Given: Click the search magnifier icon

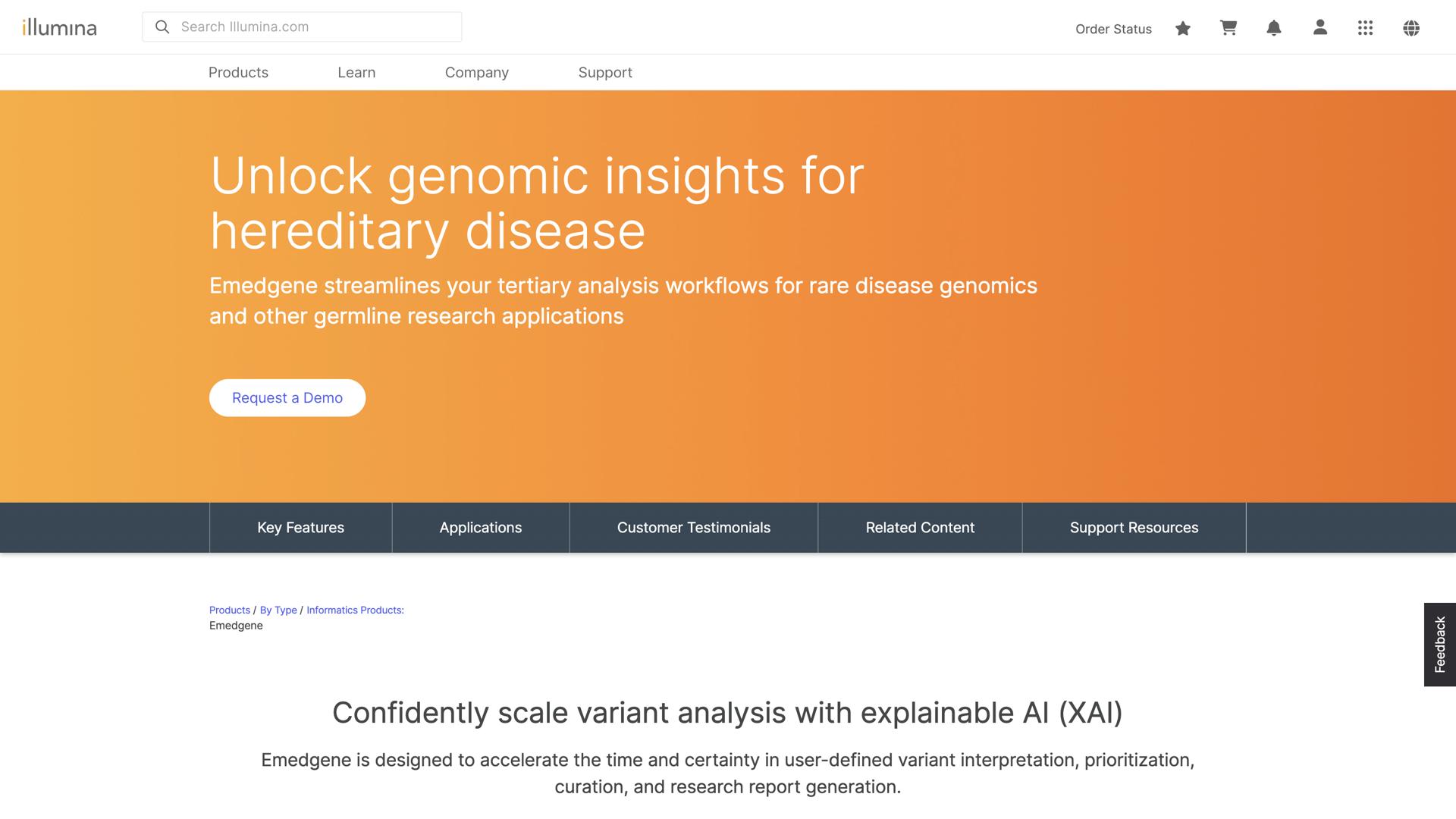Looking at the screenshot, I should 162,27.
